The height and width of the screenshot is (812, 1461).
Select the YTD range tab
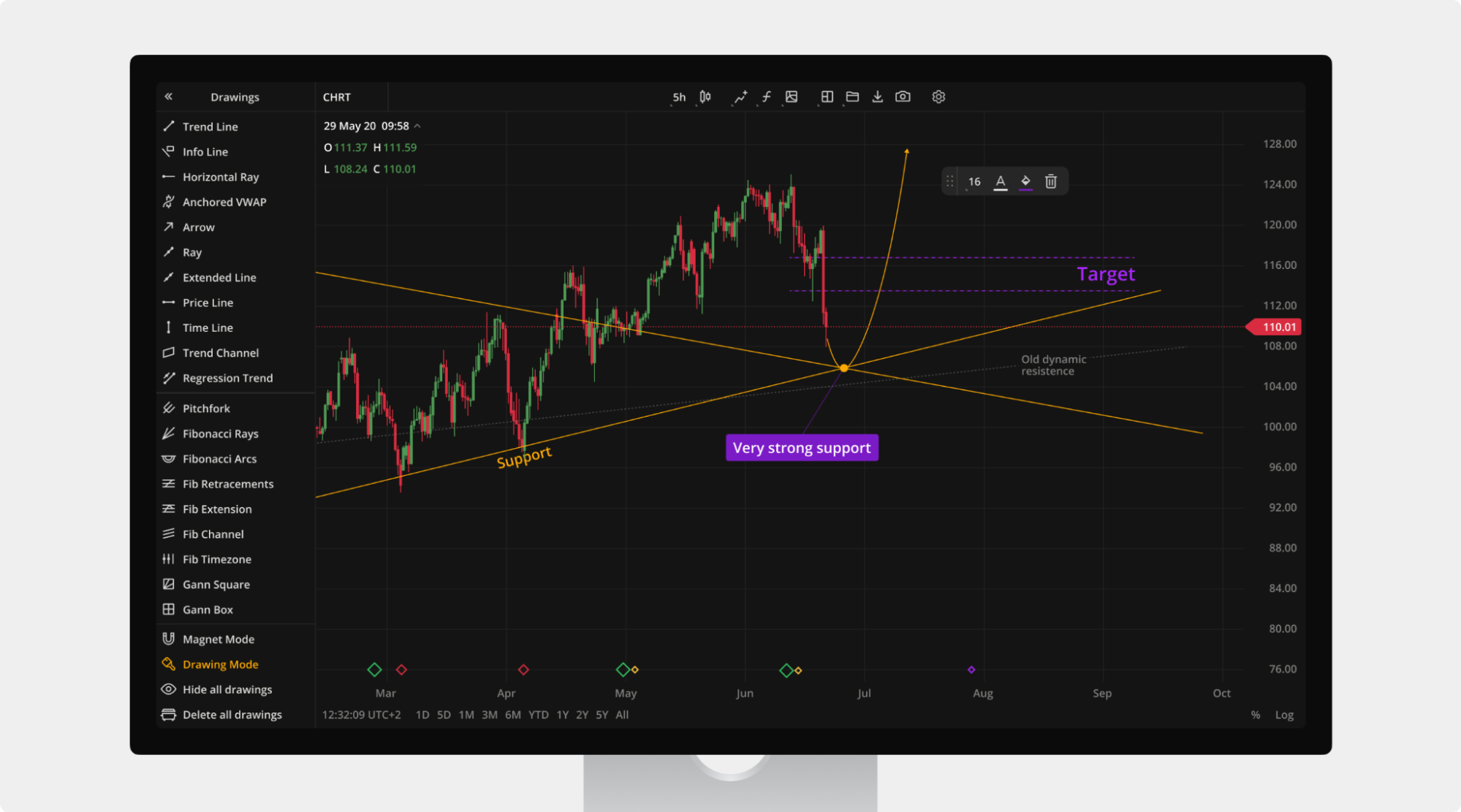coord(539,715)
